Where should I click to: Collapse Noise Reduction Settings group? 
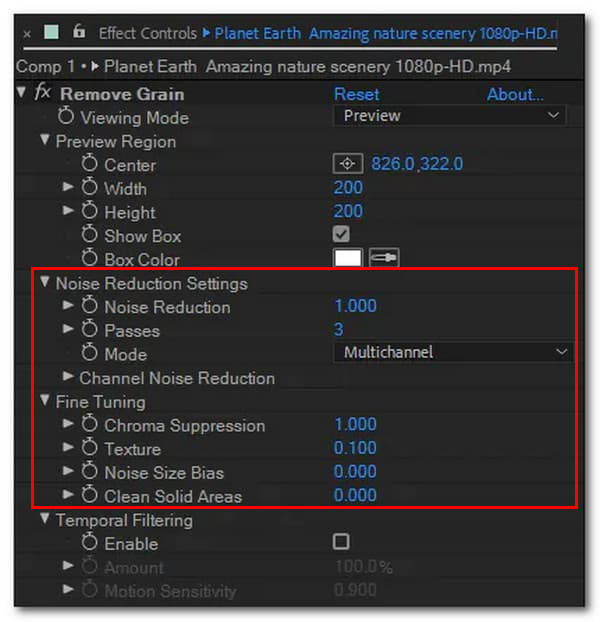pyautogui.click(x=45, y=282)
